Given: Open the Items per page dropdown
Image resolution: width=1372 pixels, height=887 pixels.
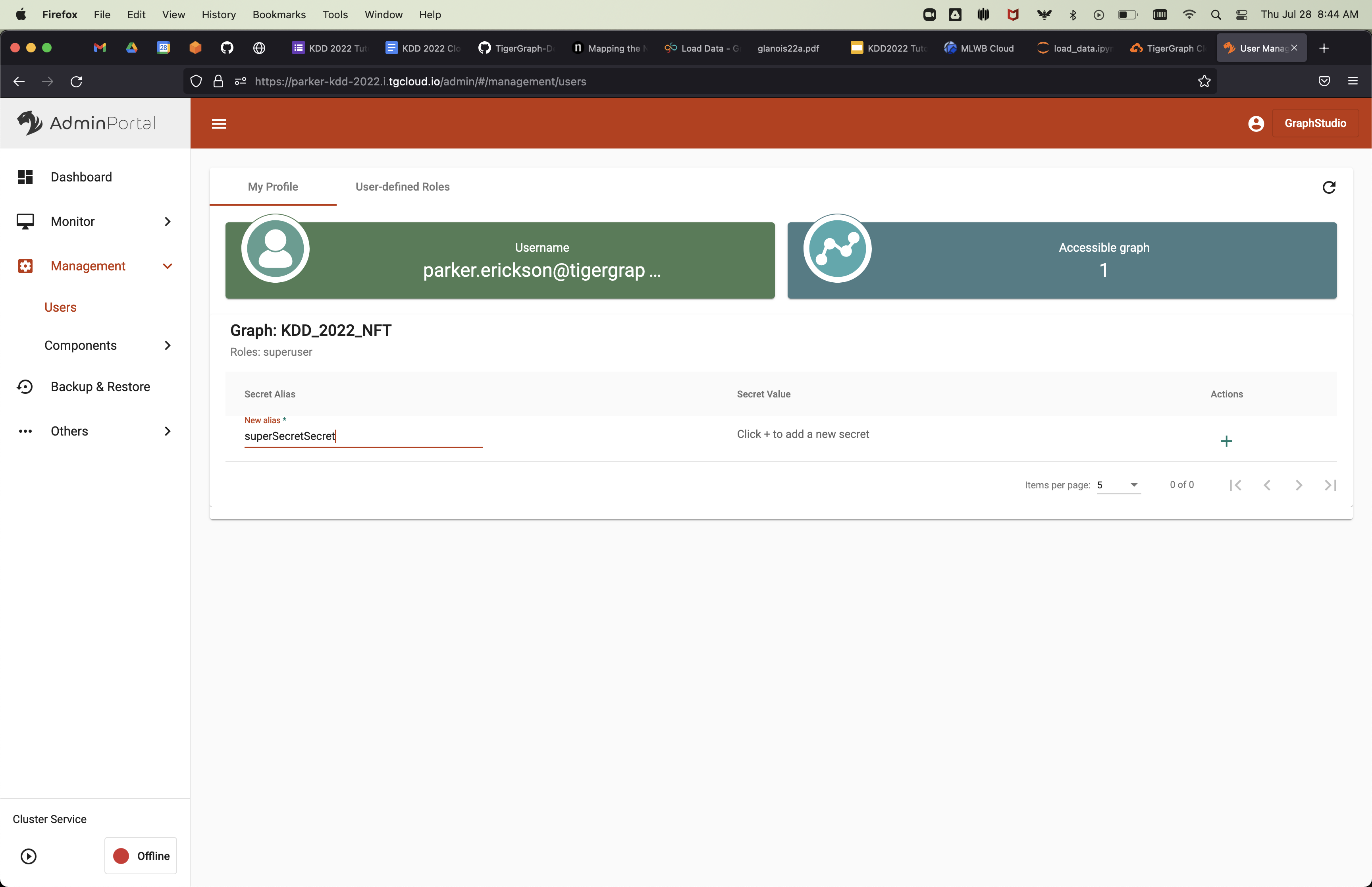Looking at the screenshot, I should click(x=1118, y=485).
